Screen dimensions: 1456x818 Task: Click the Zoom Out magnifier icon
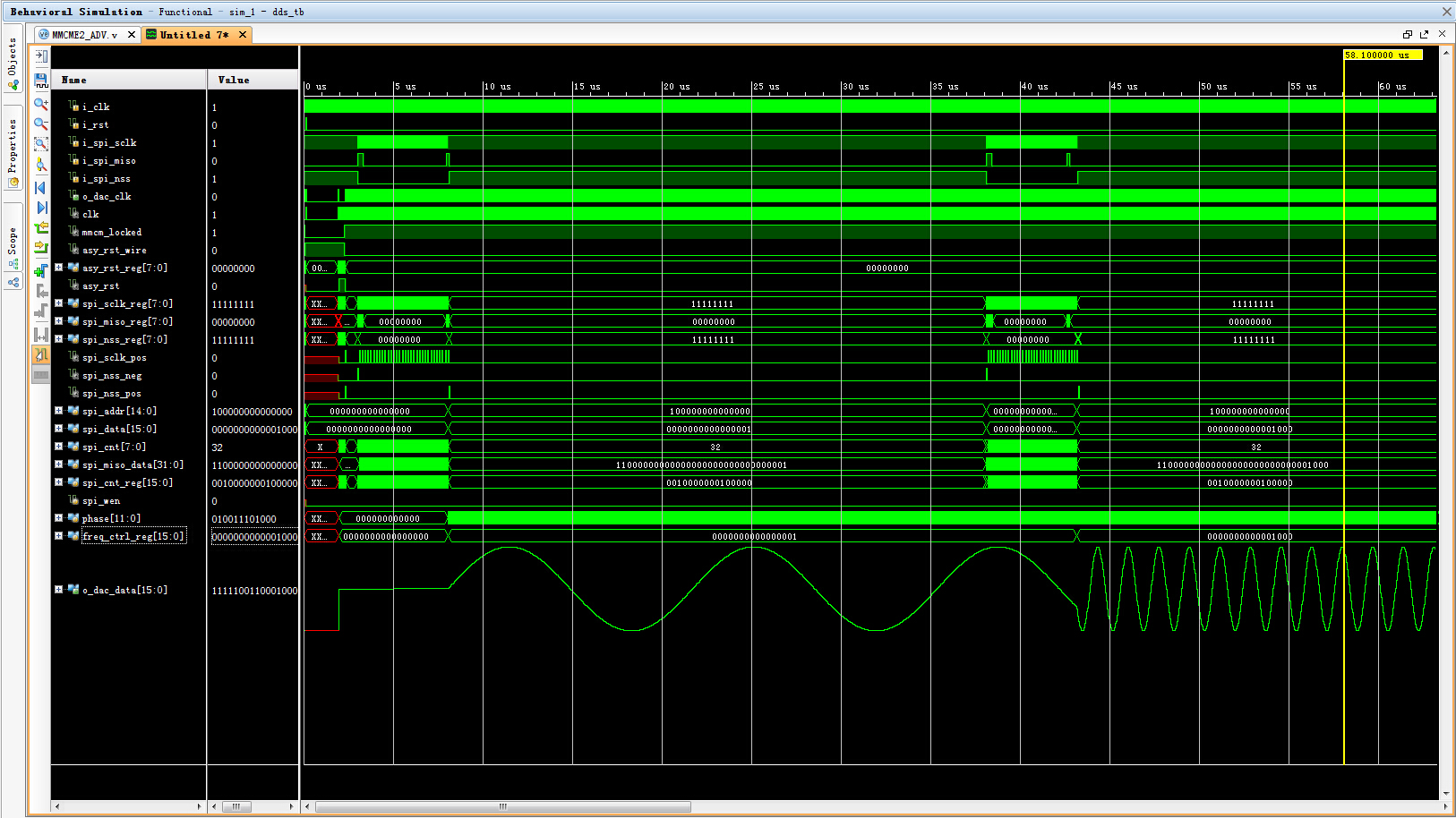coord(41,124)
